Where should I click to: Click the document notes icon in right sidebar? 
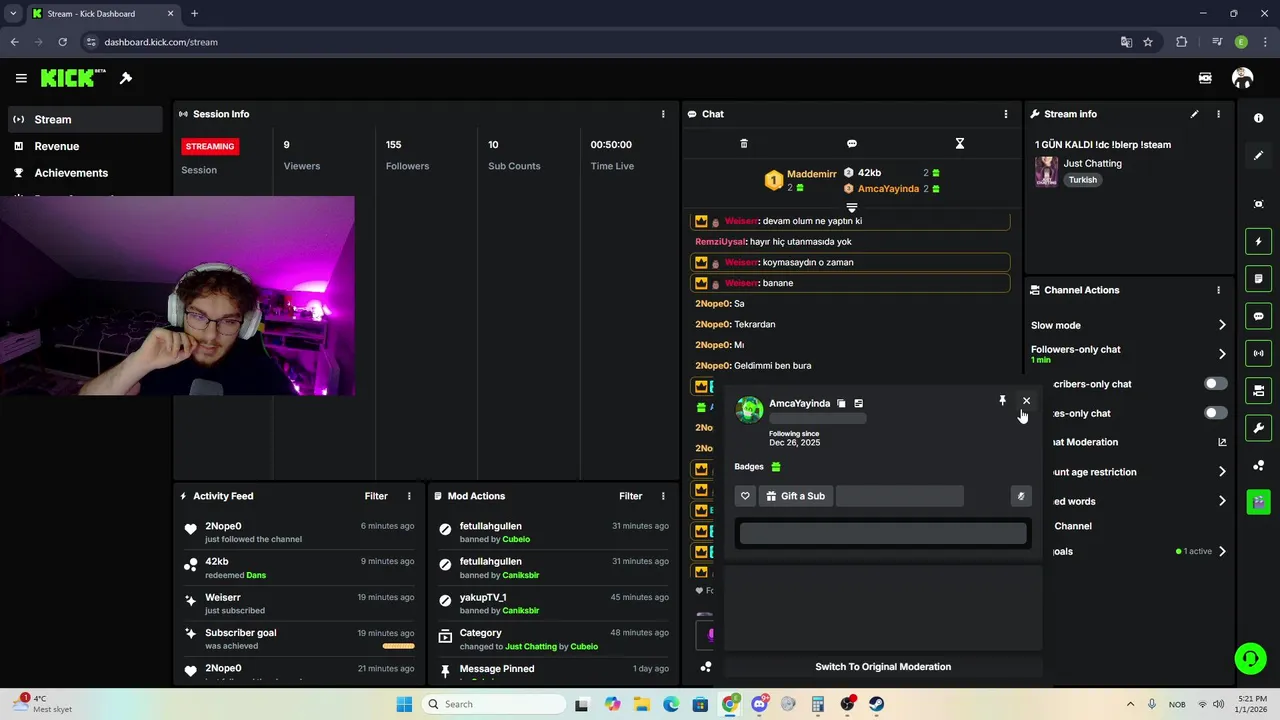[x=1258, y=279]
